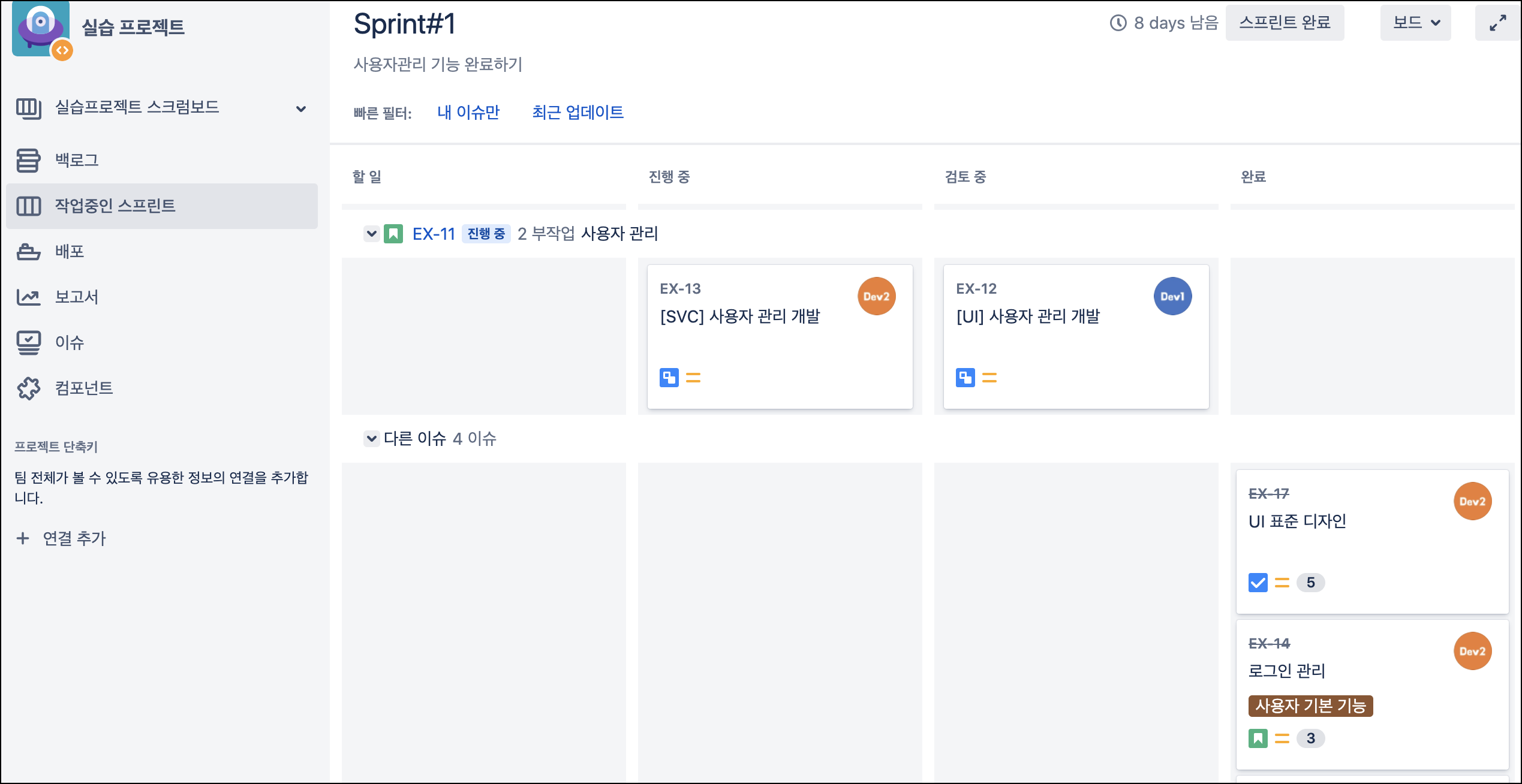Open the 보고서 reports chart icon
The width and height of the screenshot is (1522, 784).
tap(28, 297)
